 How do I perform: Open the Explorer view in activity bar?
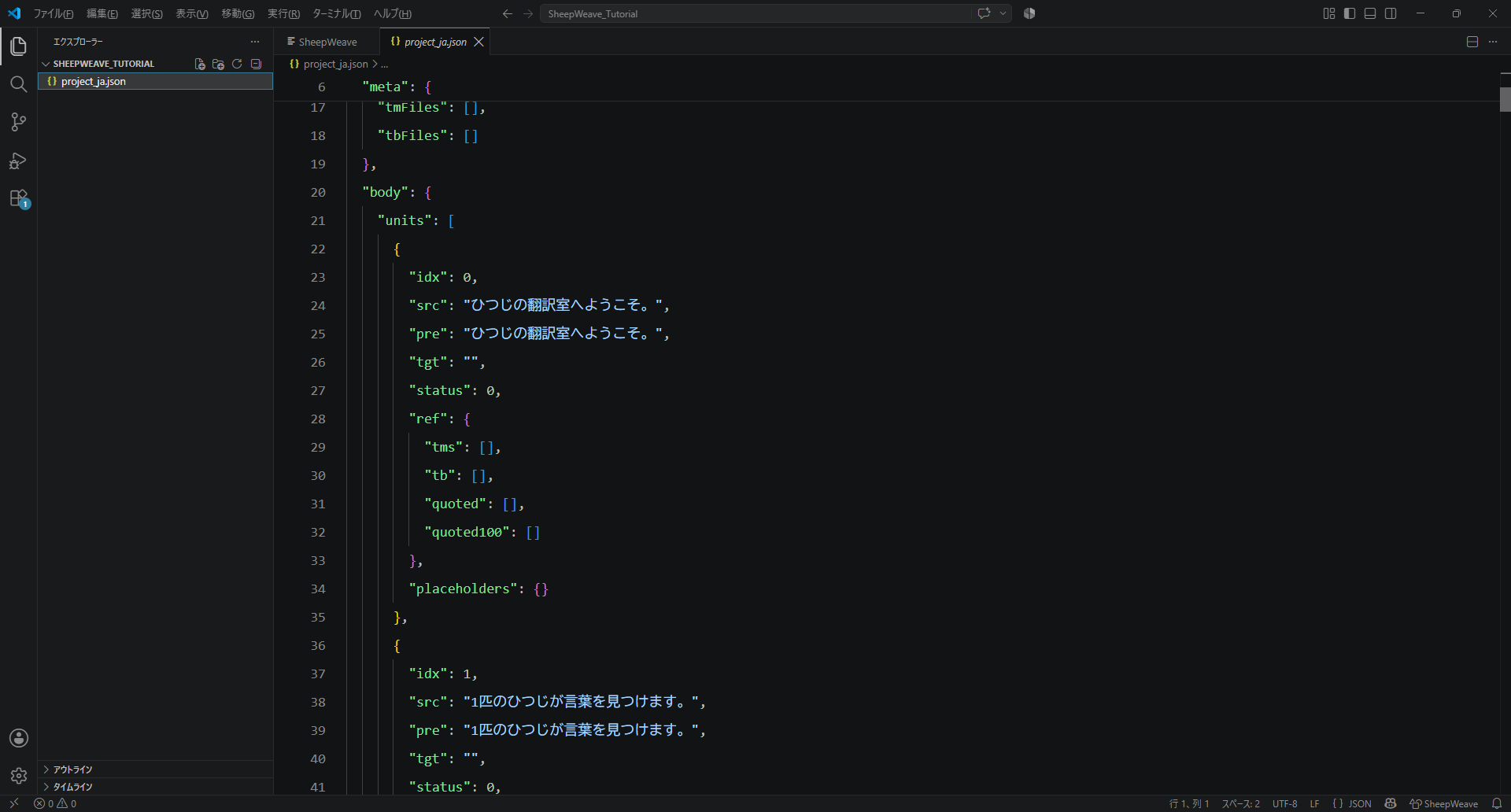[x=18, y=46]
